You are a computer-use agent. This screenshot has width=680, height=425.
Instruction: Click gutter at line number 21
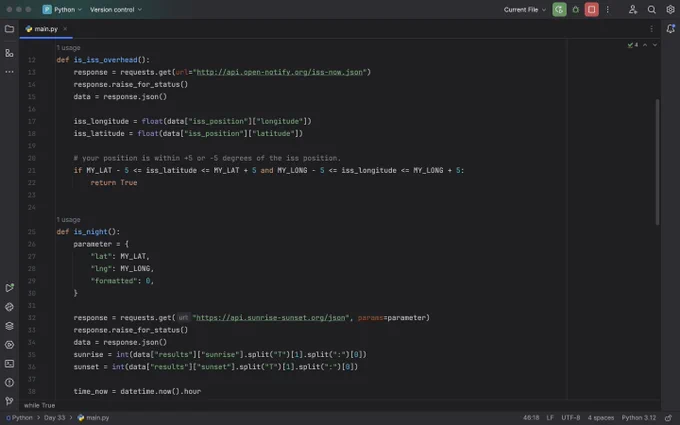click(x=32, y=170)
